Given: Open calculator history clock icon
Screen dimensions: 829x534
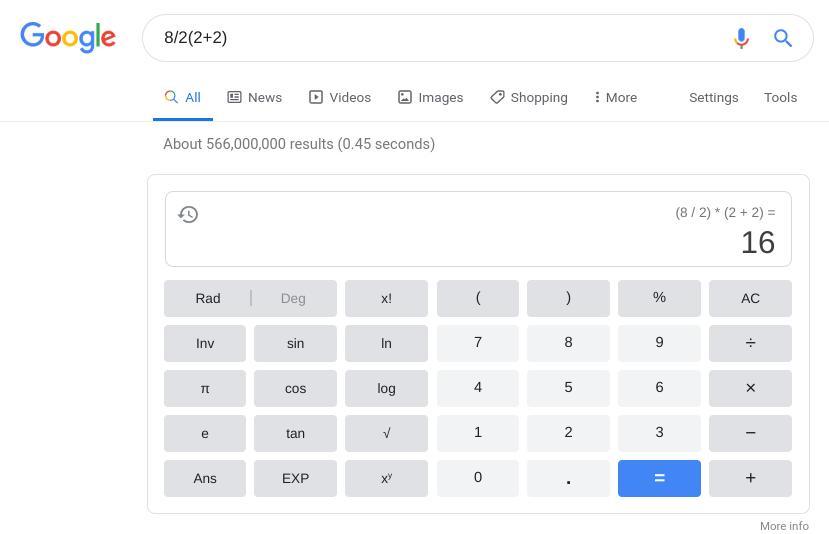Looking at the screenshot, I should point(188,214).
